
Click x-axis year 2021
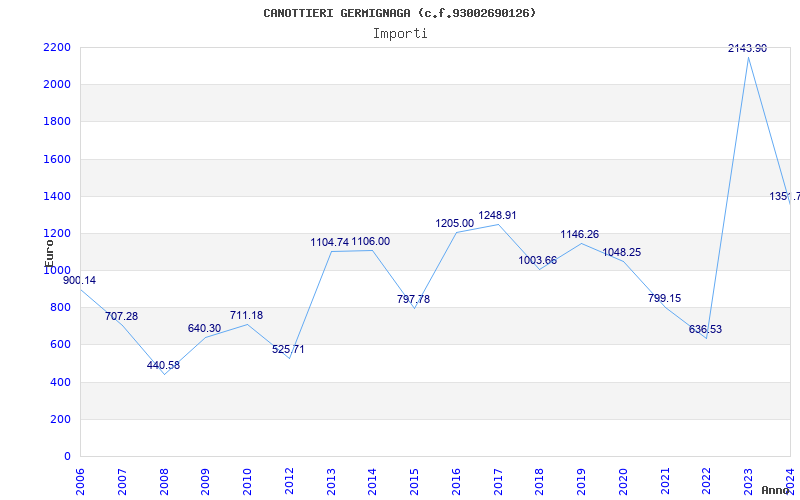point(665,481)
